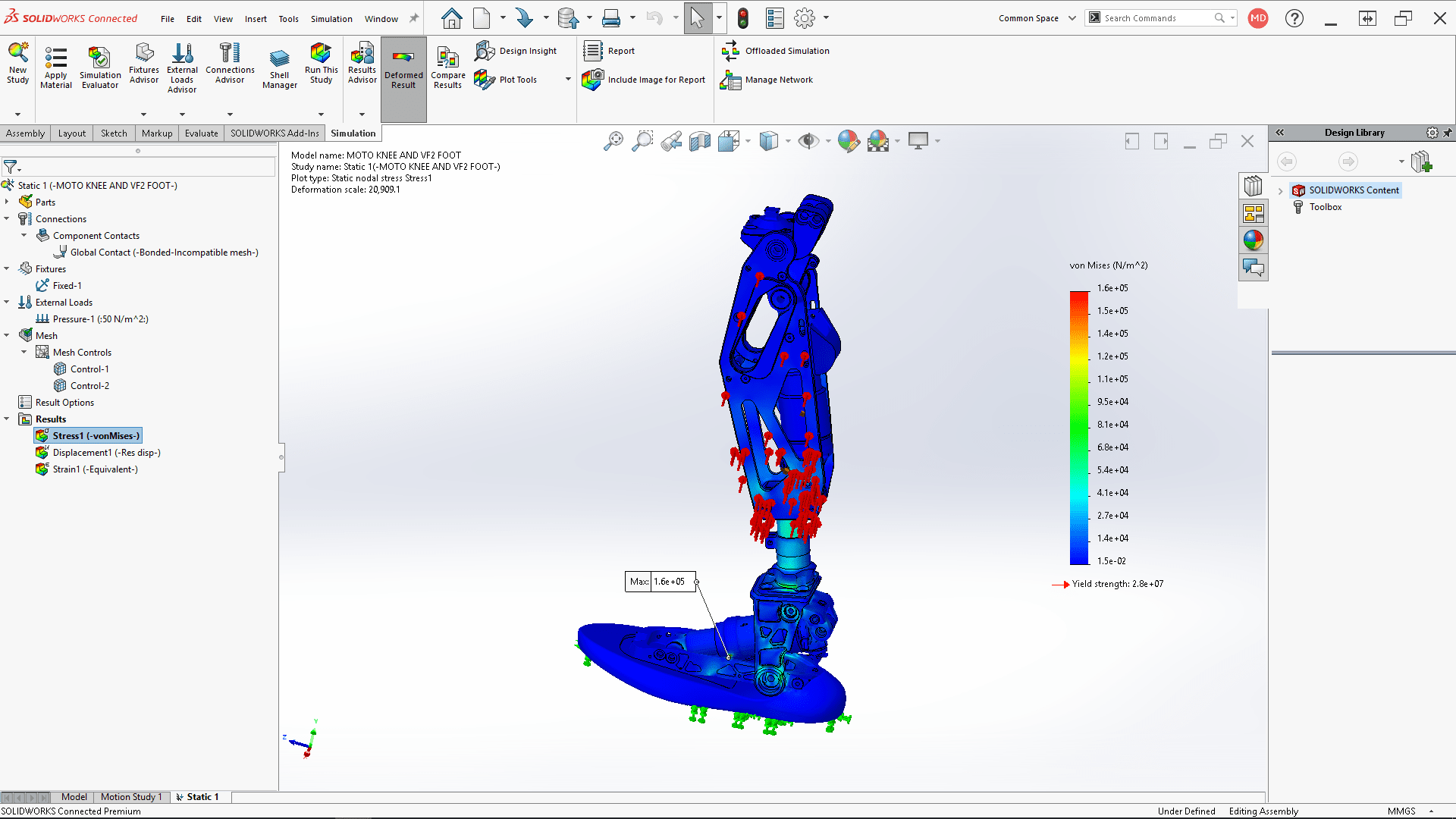
Task: Open Compare Results tool
Action: click(448, 67)
